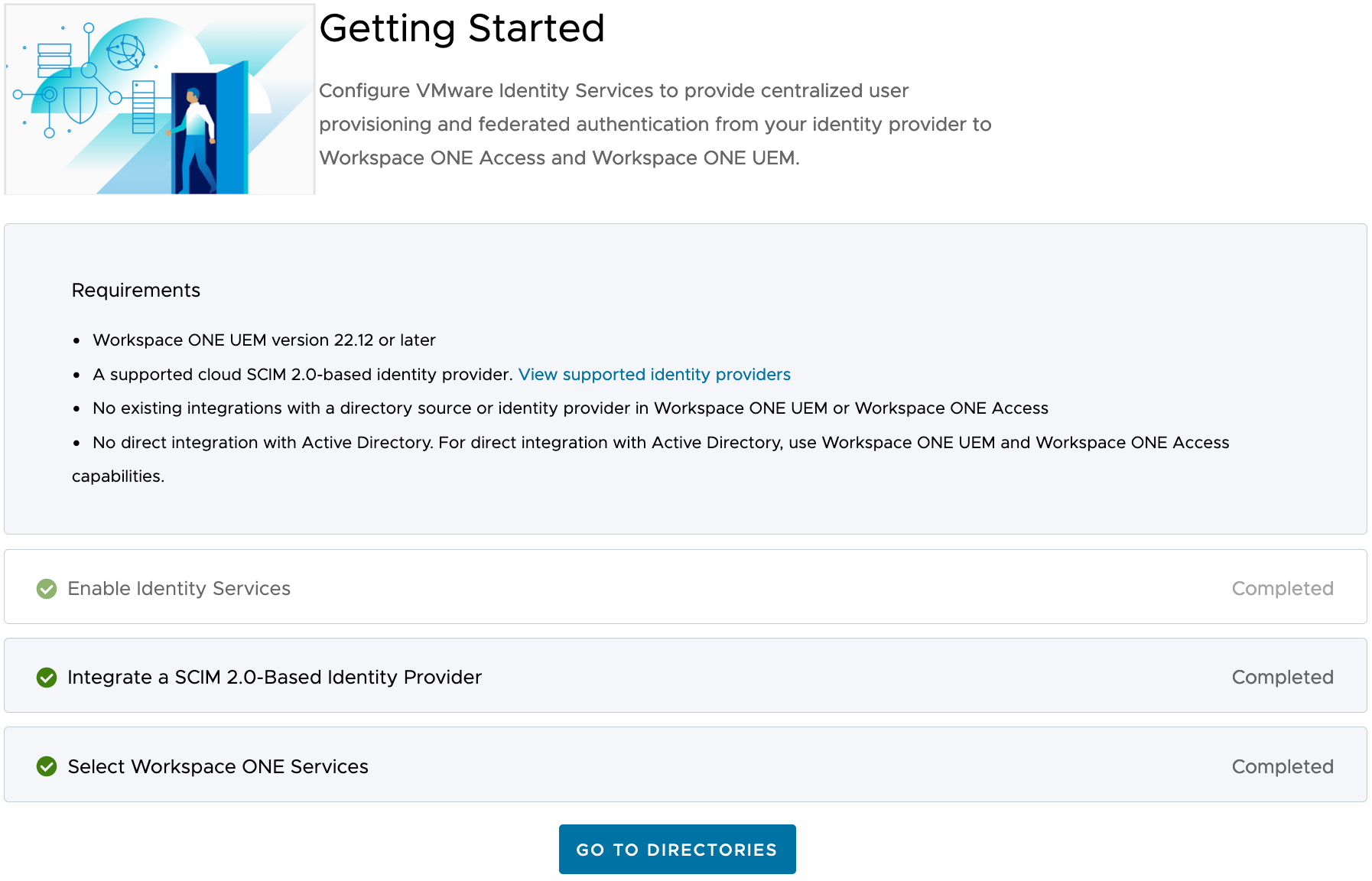Click Completed status on Select Workspace ONE Services
Viewport: 1372px width, 881px height.
tap(1282, 766)
